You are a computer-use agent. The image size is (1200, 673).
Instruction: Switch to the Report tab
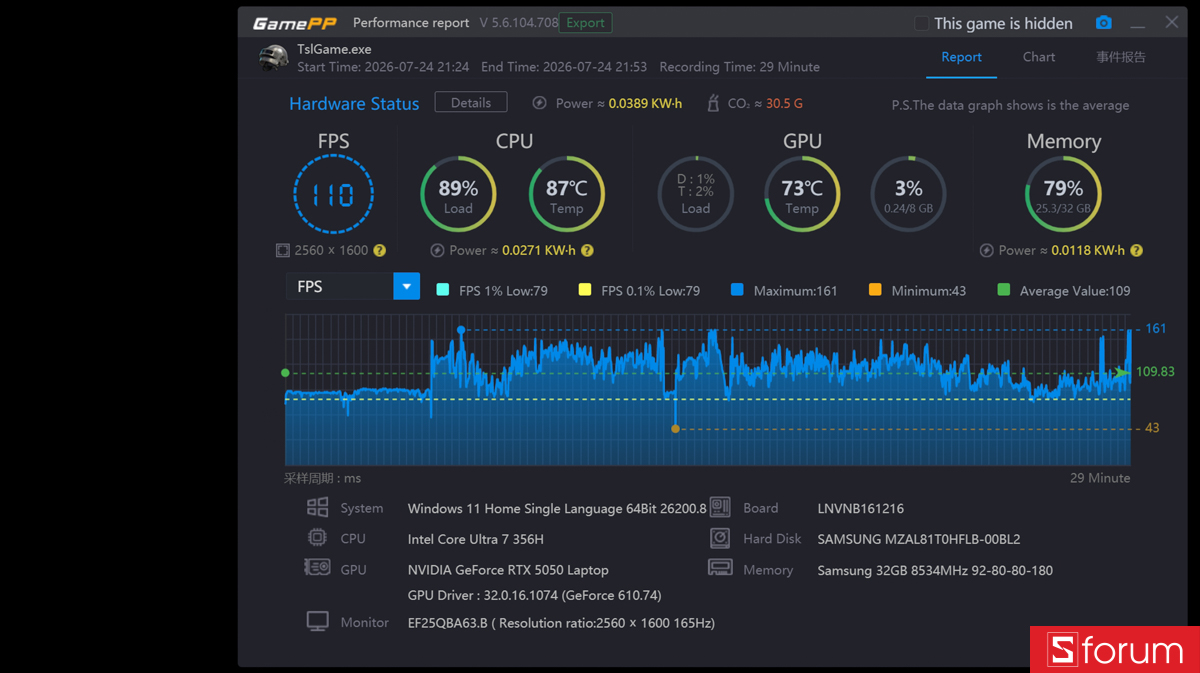pyautogui.click(x=961, y=57)
